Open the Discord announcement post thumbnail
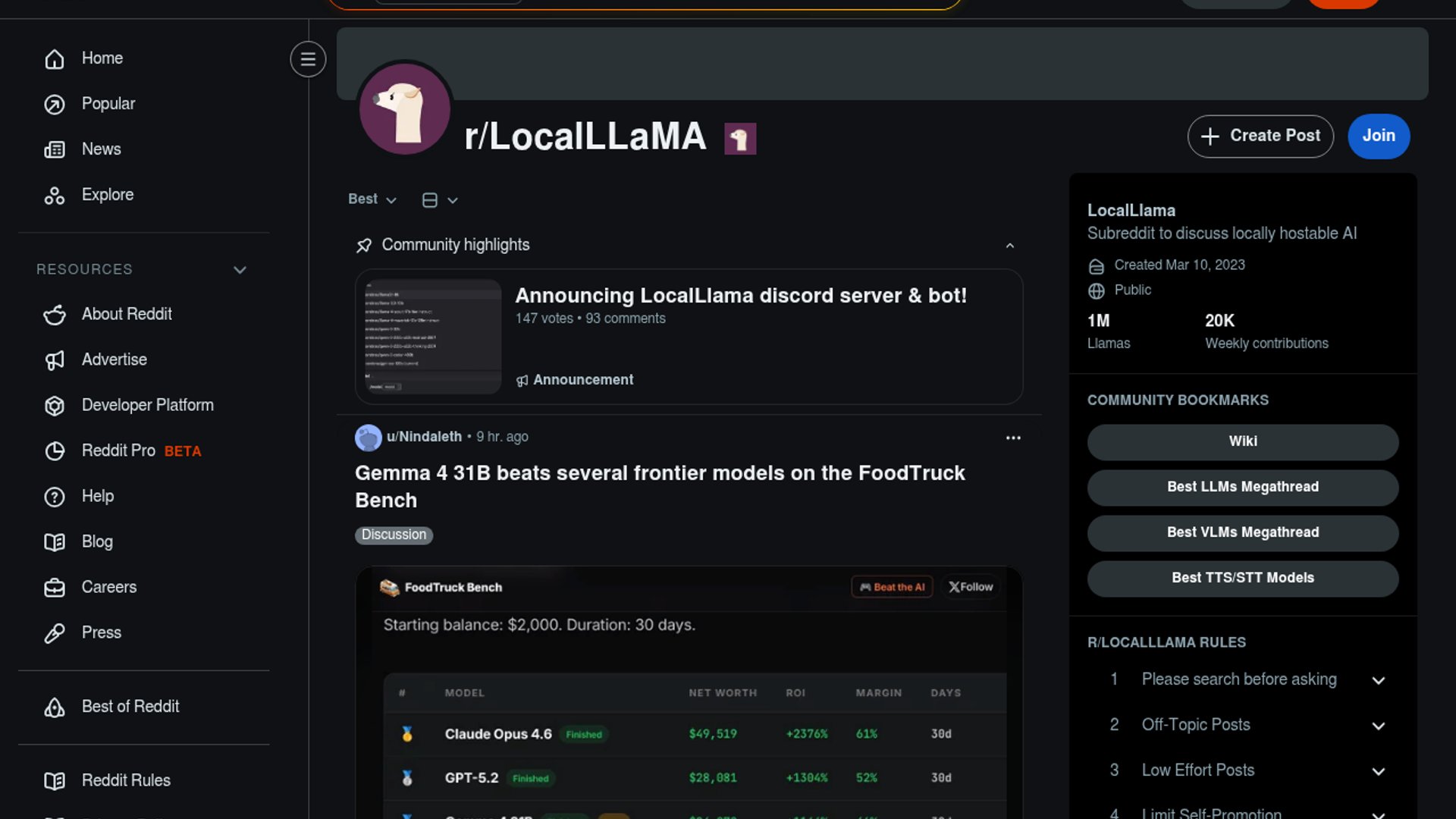This screenshot has width=1456, height=819. 428,337
